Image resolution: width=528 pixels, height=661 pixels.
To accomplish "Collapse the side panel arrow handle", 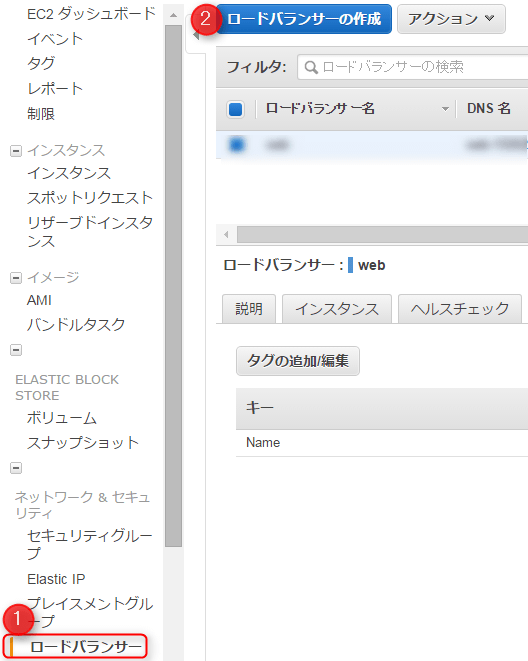I will tap(196, 35).
